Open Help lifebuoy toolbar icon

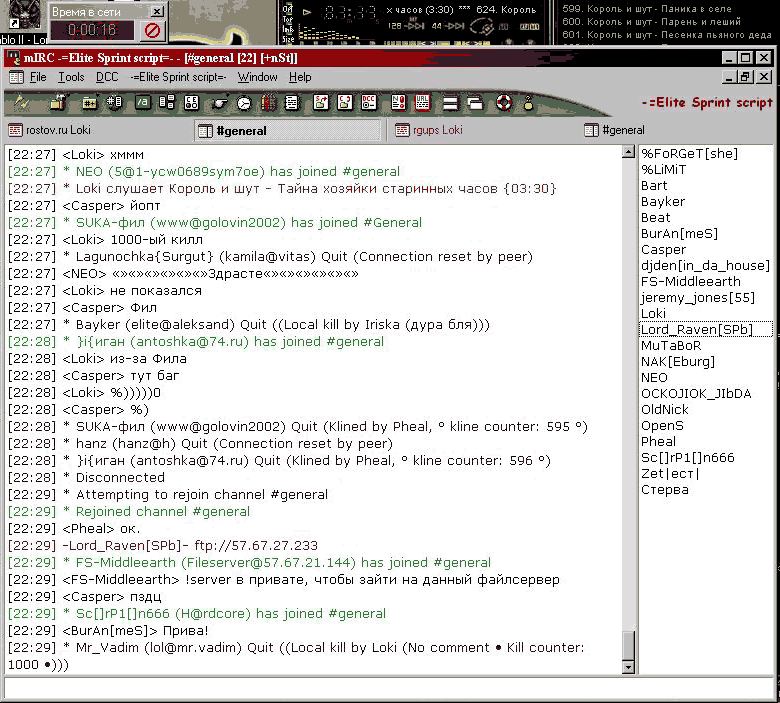(504, 103)
